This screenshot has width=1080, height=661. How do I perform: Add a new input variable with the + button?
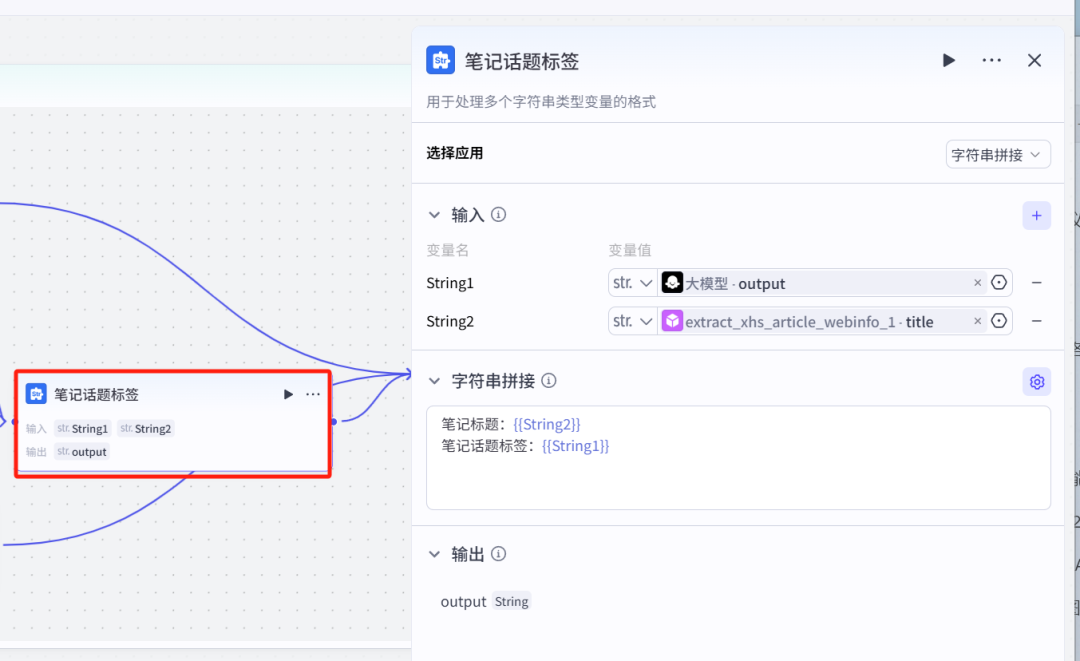click(1036, 215)
